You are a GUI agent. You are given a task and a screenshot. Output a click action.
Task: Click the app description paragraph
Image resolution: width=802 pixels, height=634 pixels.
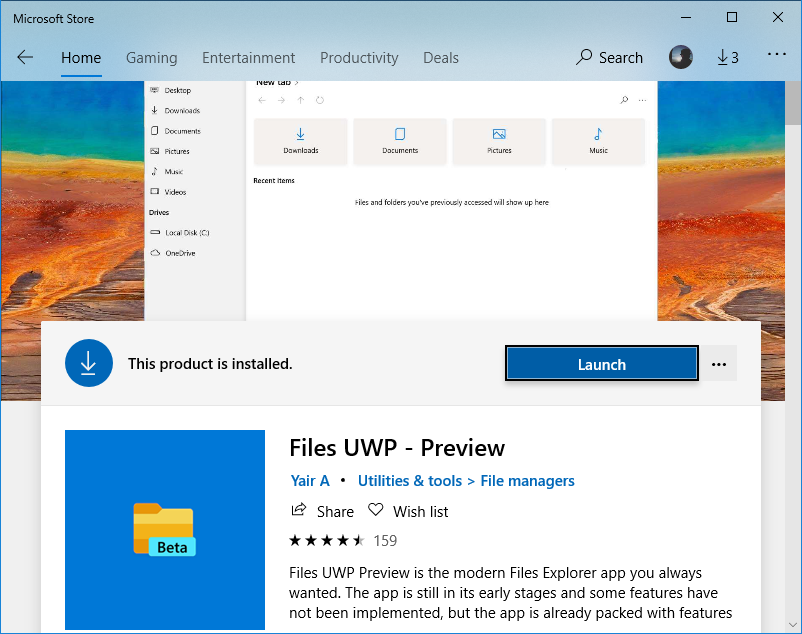pyautogui.click(x=510, y=593)
